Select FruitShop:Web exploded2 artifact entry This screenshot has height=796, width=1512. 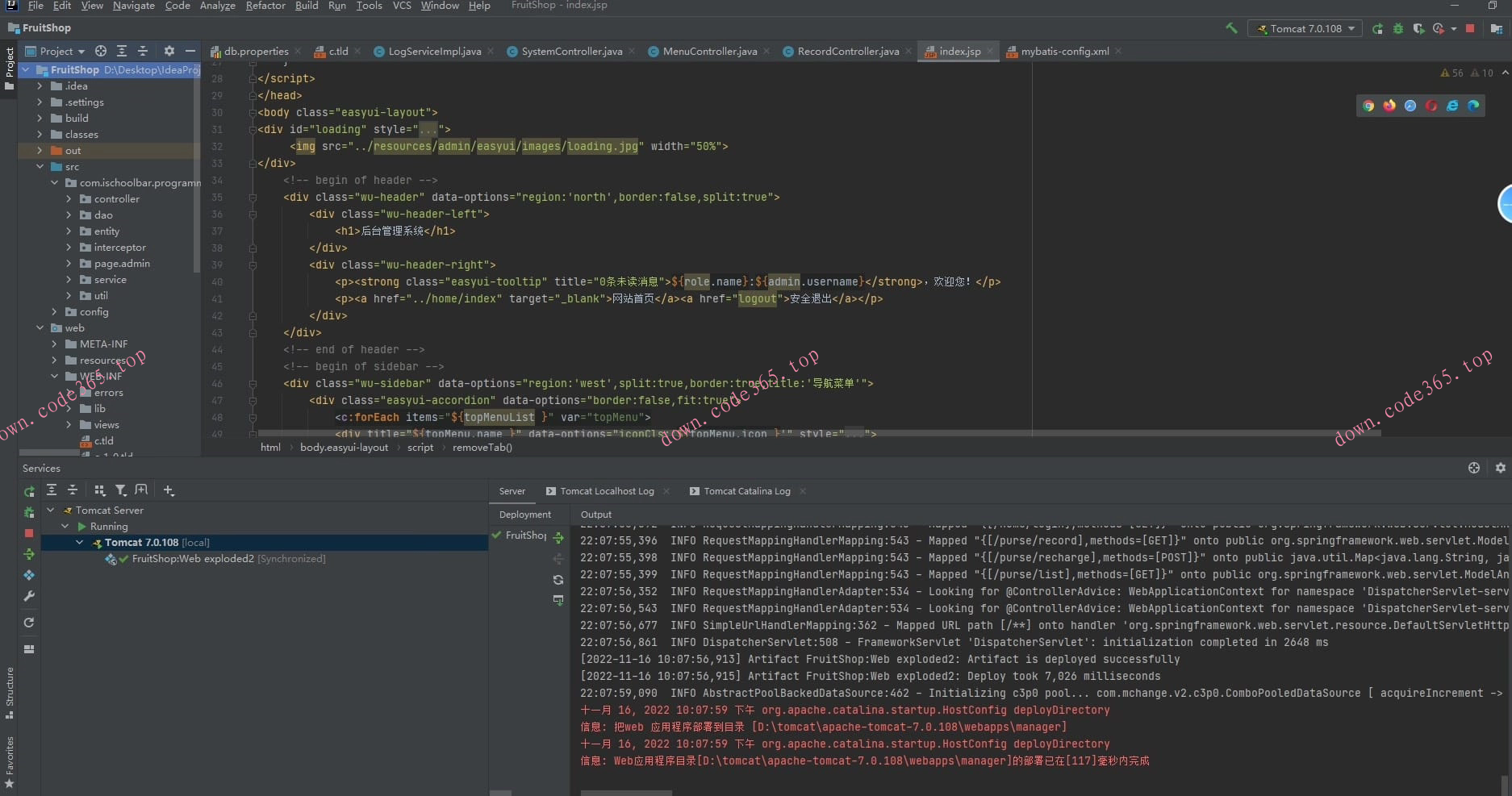click(193, 559)
